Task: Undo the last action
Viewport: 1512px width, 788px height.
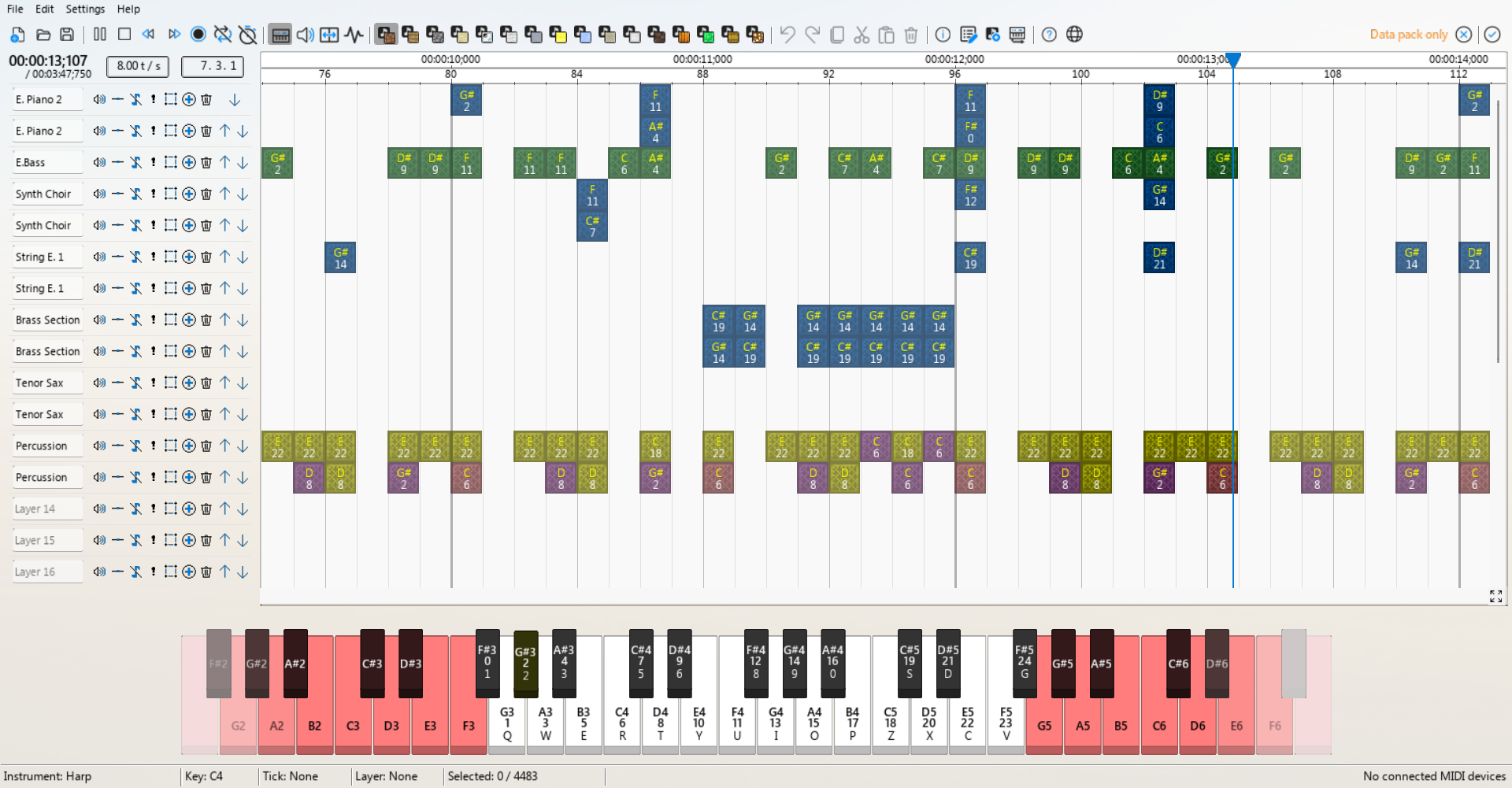Action: 787,35
